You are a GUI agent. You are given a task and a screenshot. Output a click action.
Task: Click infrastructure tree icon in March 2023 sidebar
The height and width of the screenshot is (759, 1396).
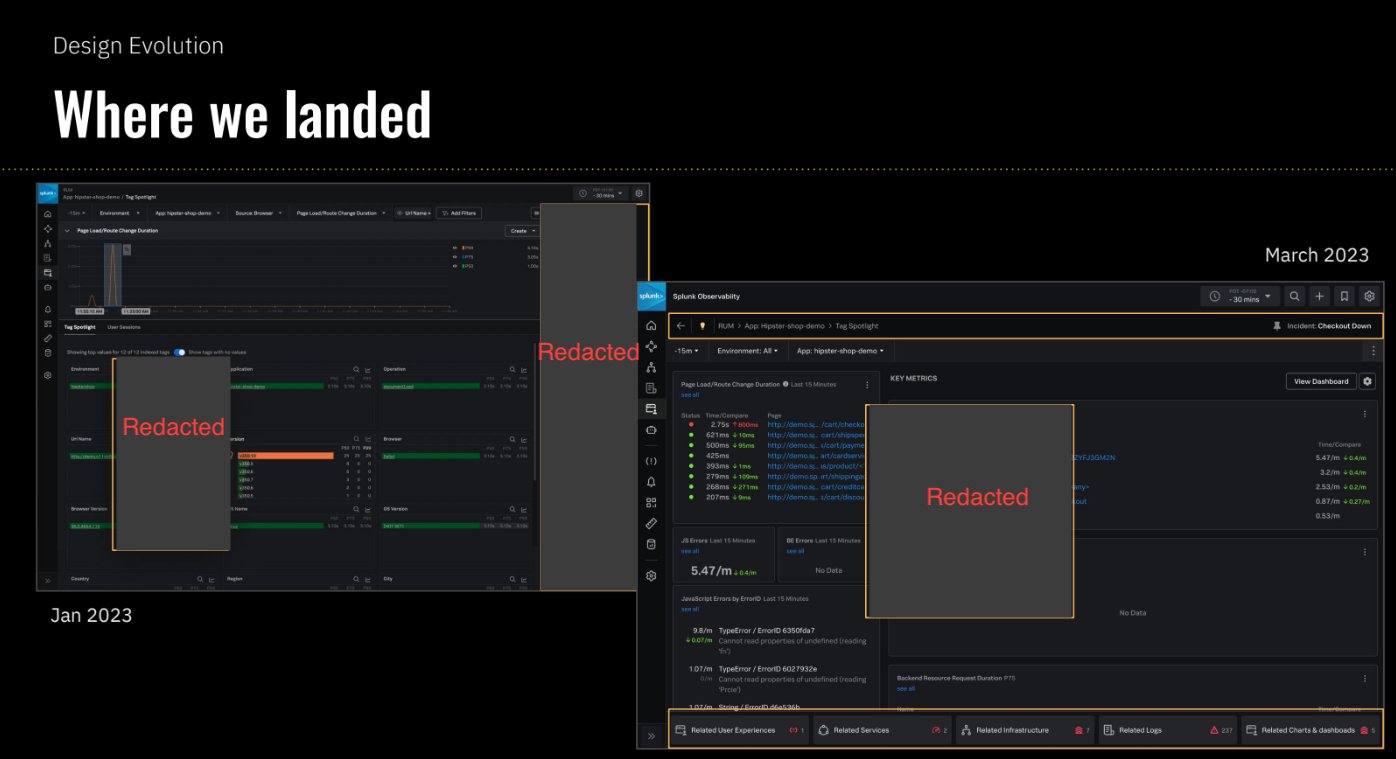coord(651,367)
